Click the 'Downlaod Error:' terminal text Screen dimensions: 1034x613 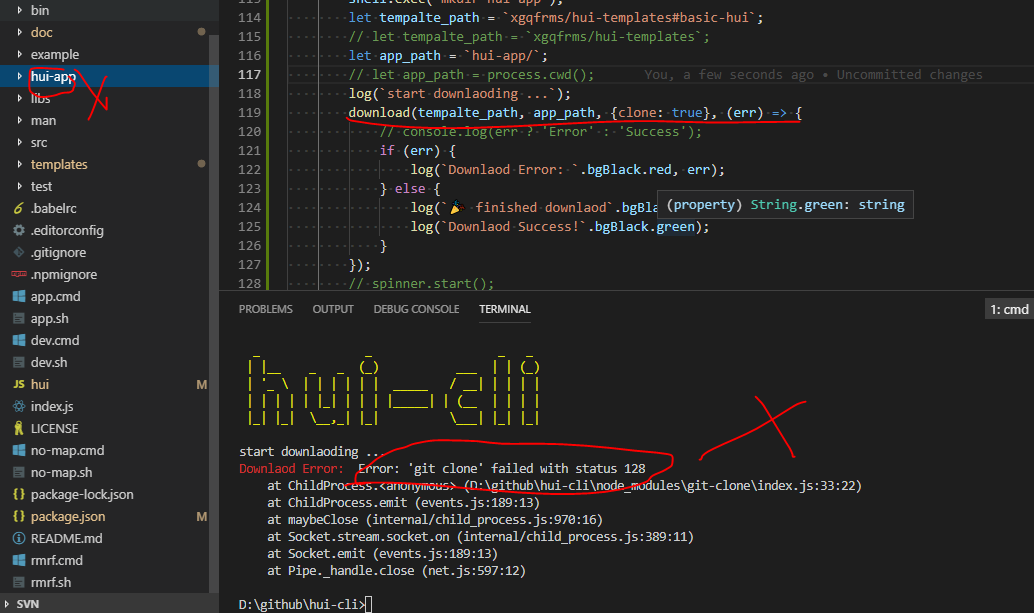(x=291, y=469)
